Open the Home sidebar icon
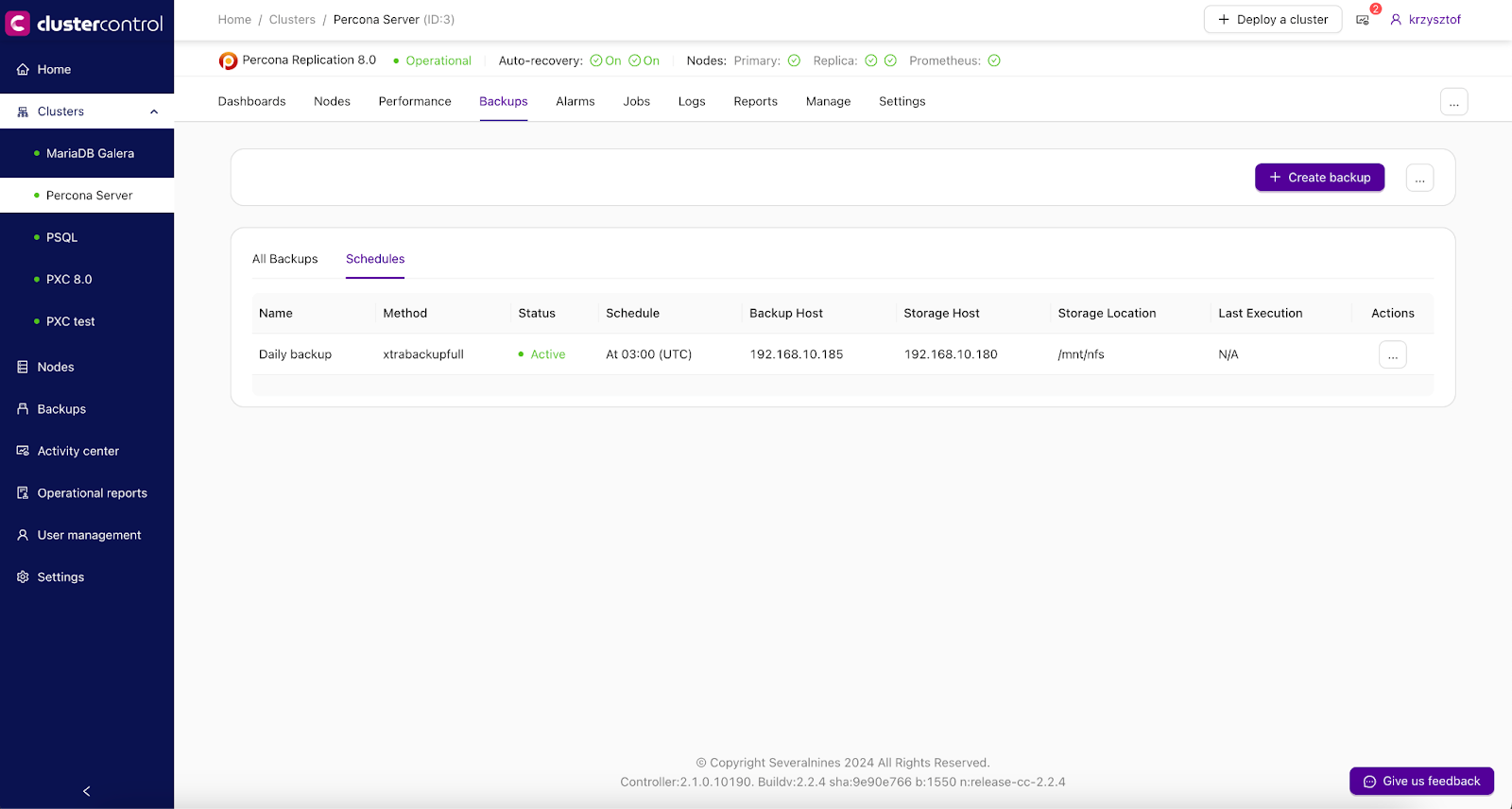Screen dimensions: 1512x809 click(x=23, y=70)
